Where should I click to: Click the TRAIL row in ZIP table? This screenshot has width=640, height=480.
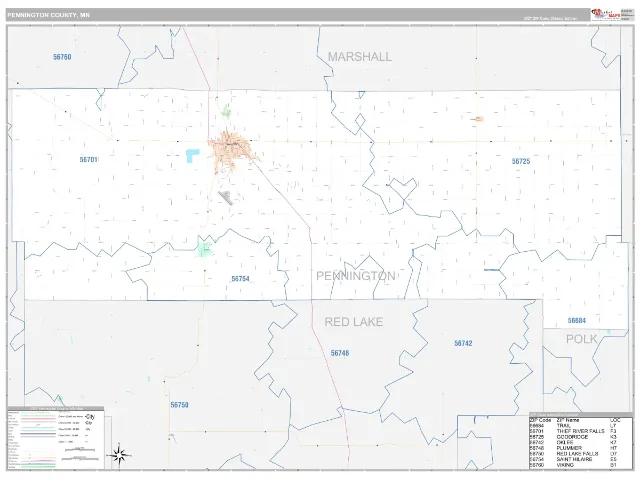point(575,425)
